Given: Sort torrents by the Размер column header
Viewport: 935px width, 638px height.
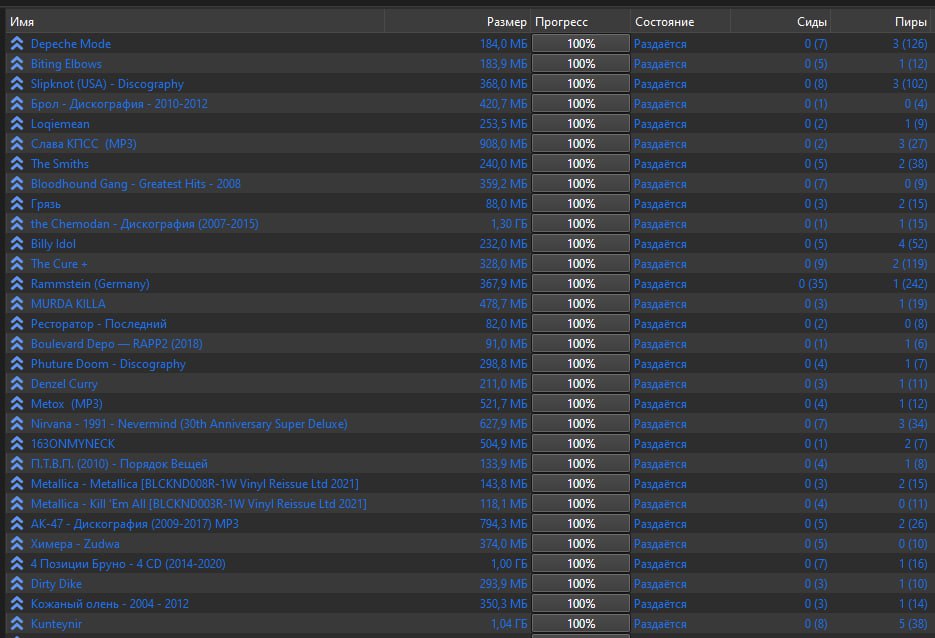Looking at the screenshot, I should 457,22.
